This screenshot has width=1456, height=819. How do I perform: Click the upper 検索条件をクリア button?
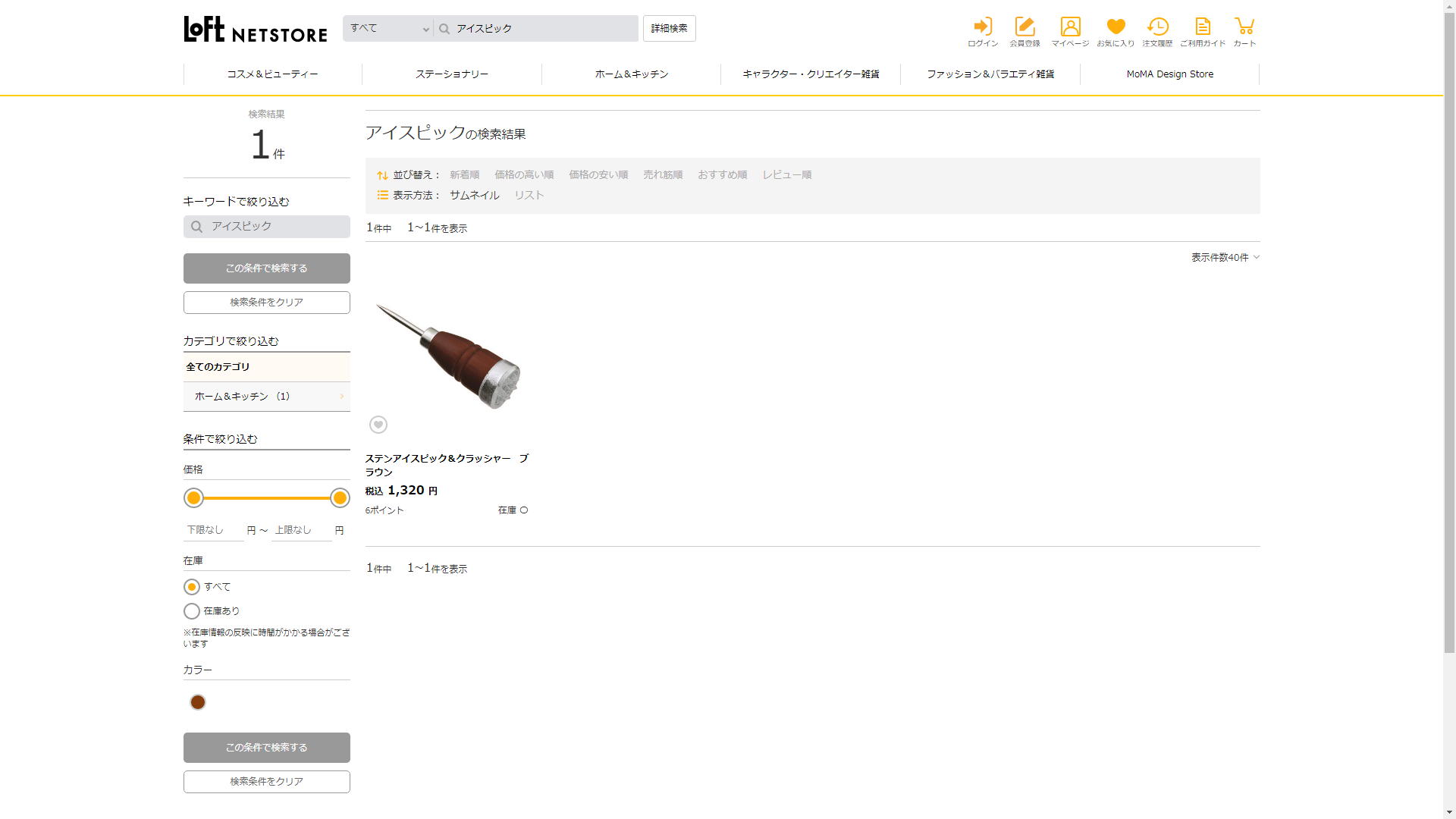(266, 303)
